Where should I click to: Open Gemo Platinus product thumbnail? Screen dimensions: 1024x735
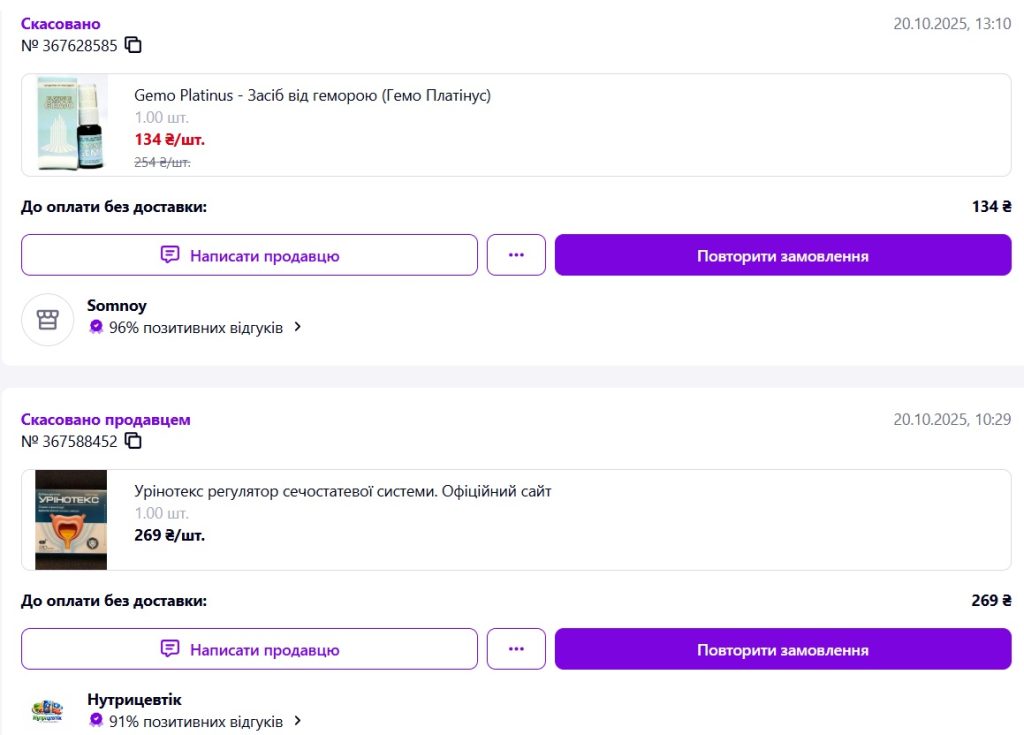pyautogui.click(x=71, y=125)
